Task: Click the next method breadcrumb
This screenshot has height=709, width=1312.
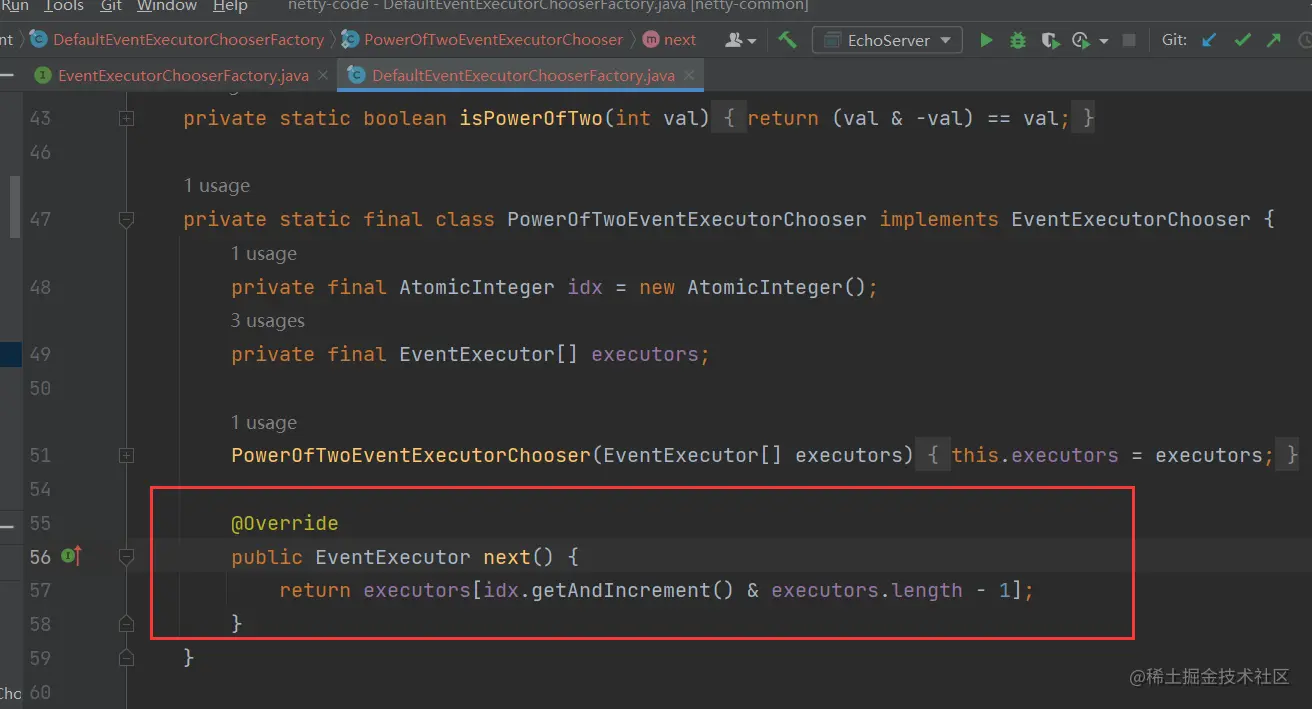Action: coord(680,40)
